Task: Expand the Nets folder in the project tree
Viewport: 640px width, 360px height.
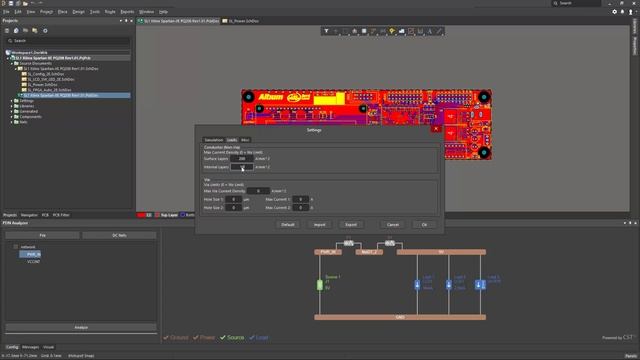Action: coord(12,122)
